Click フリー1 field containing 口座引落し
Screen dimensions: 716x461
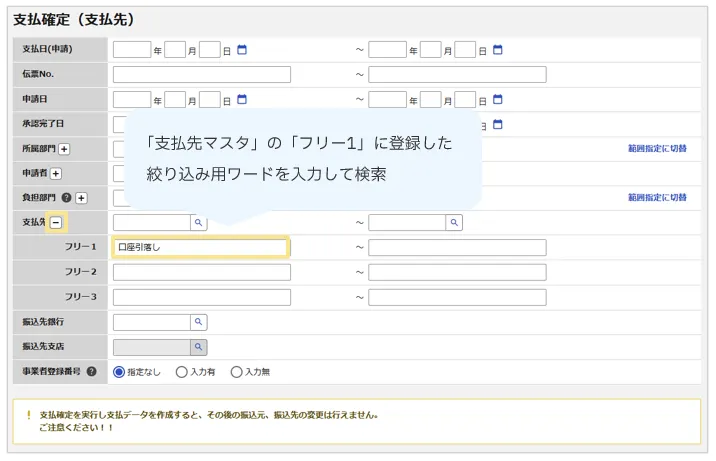pos(200,247)
